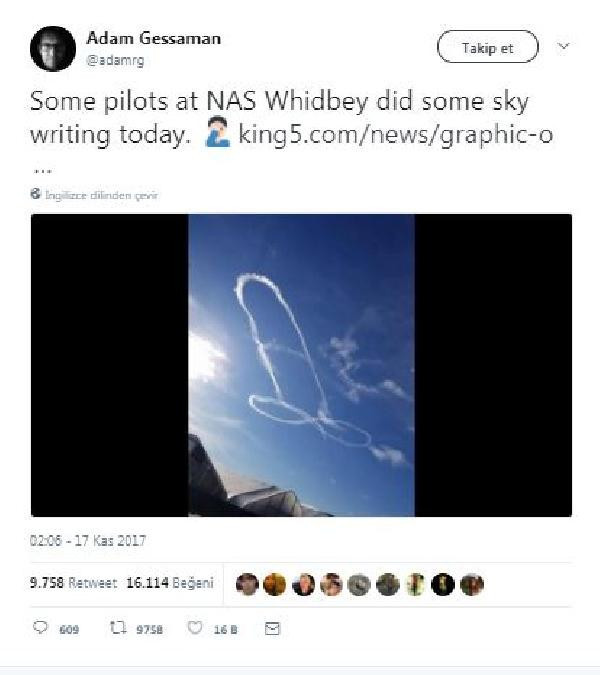Click the İngilizce dilinden çevir translate link

click(x=102, y=195)
